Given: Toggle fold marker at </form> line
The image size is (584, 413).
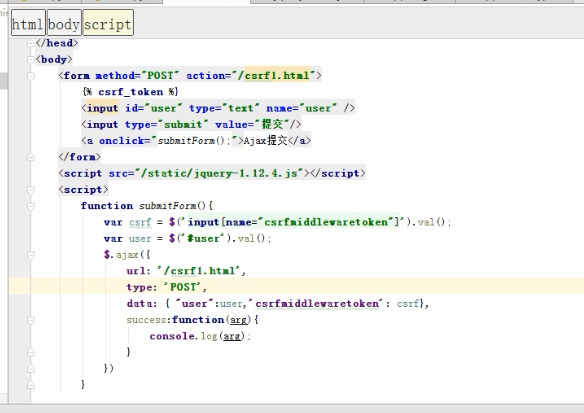Looking at the screenshot, I should [x=31, y=157].
